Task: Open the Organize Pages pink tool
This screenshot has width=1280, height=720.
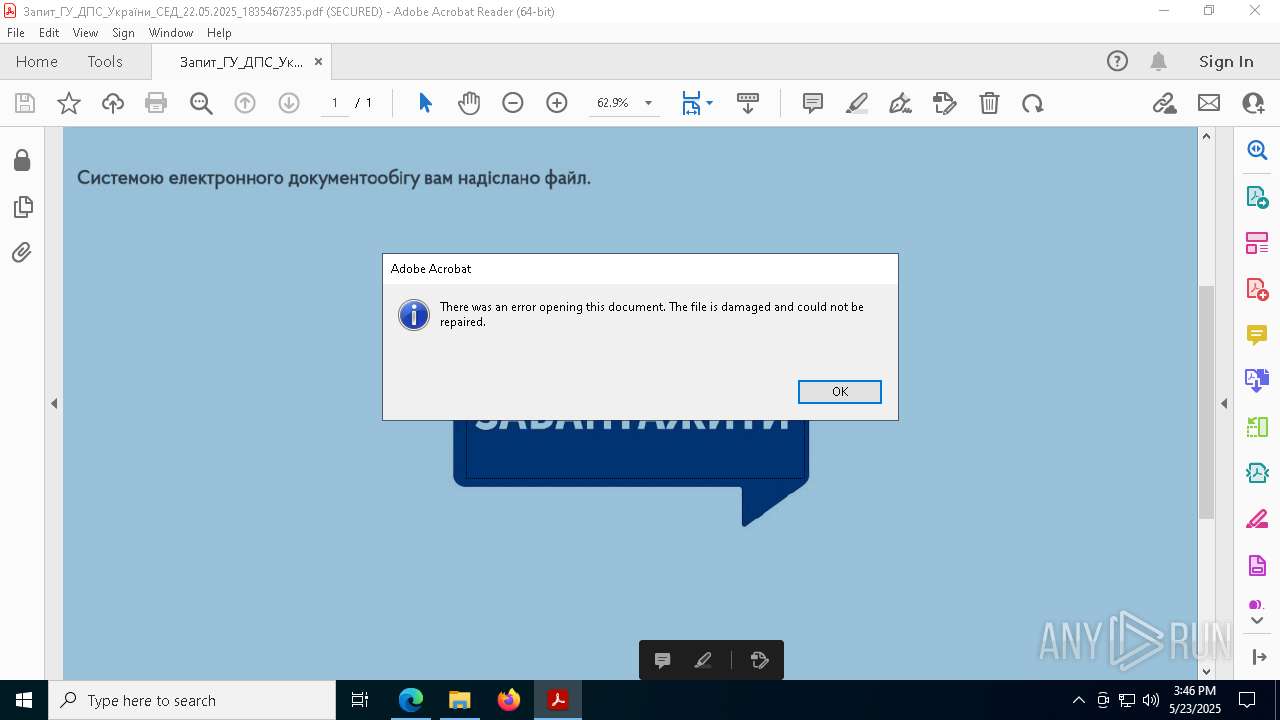Action: click(1257, 243)
